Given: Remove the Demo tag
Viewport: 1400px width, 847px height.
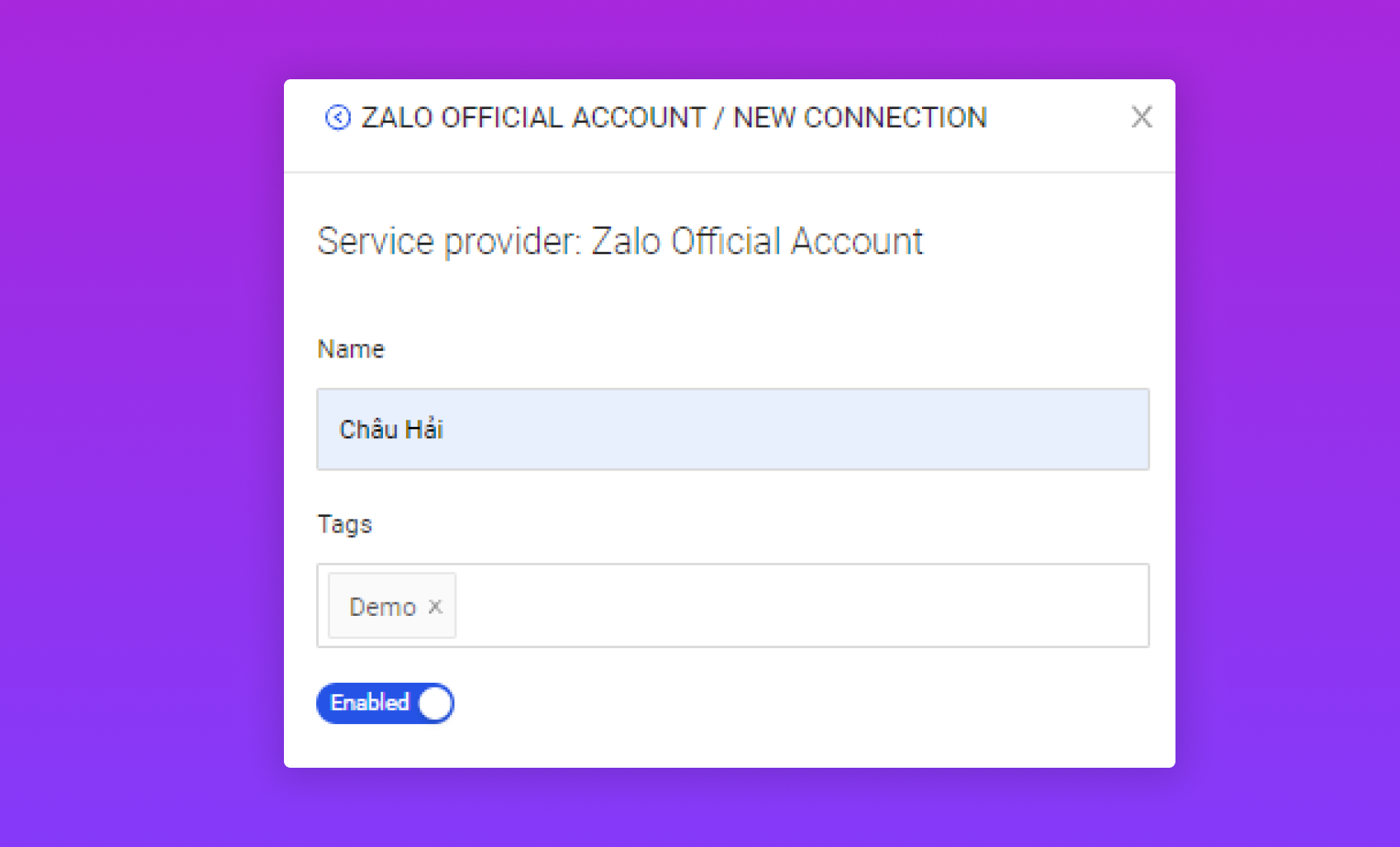Looking at the screenshot, I should click(436, 607).
